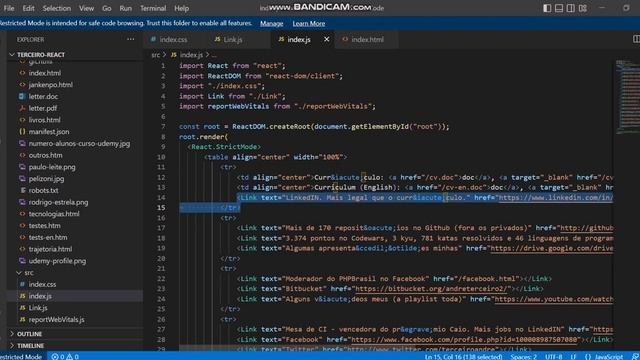This screenshot has height=360, width=640.
Task: Open the Help menu
Action: 181,8
